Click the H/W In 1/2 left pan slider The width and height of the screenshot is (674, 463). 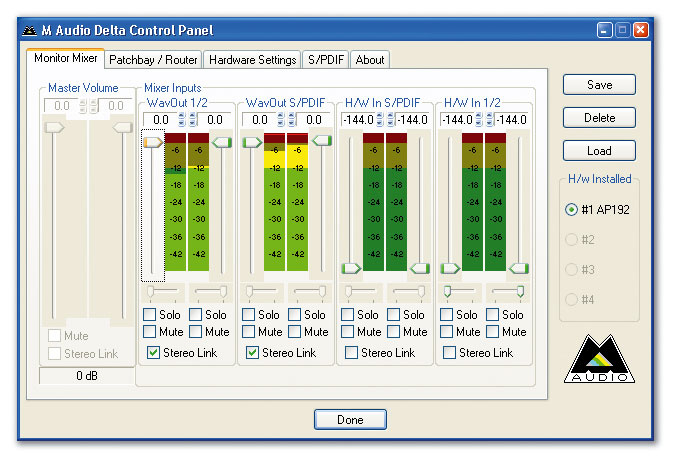point(460,292)
